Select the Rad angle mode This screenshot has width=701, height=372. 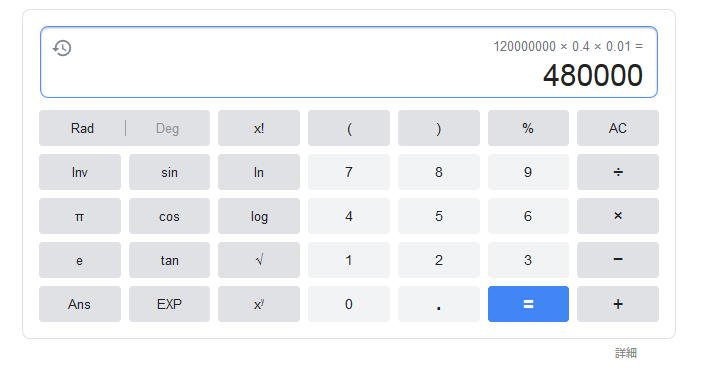pos(82,128)
